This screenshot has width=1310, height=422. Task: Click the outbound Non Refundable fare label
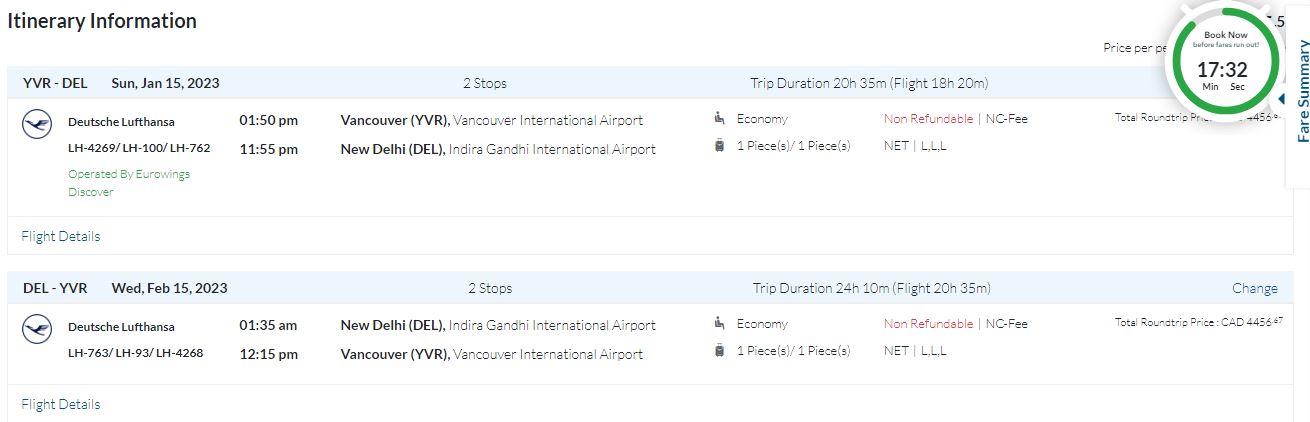928,119
